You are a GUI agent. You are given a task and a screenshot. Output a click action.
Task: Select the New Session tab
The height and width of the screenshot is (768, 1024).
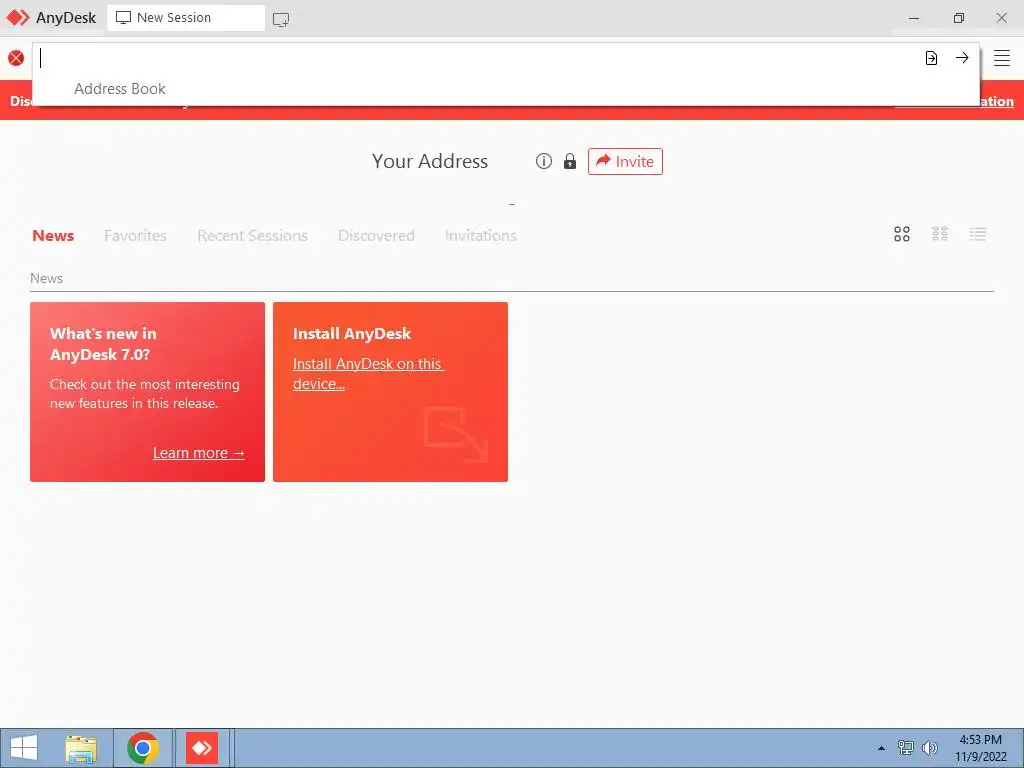(x=185, y=18)
